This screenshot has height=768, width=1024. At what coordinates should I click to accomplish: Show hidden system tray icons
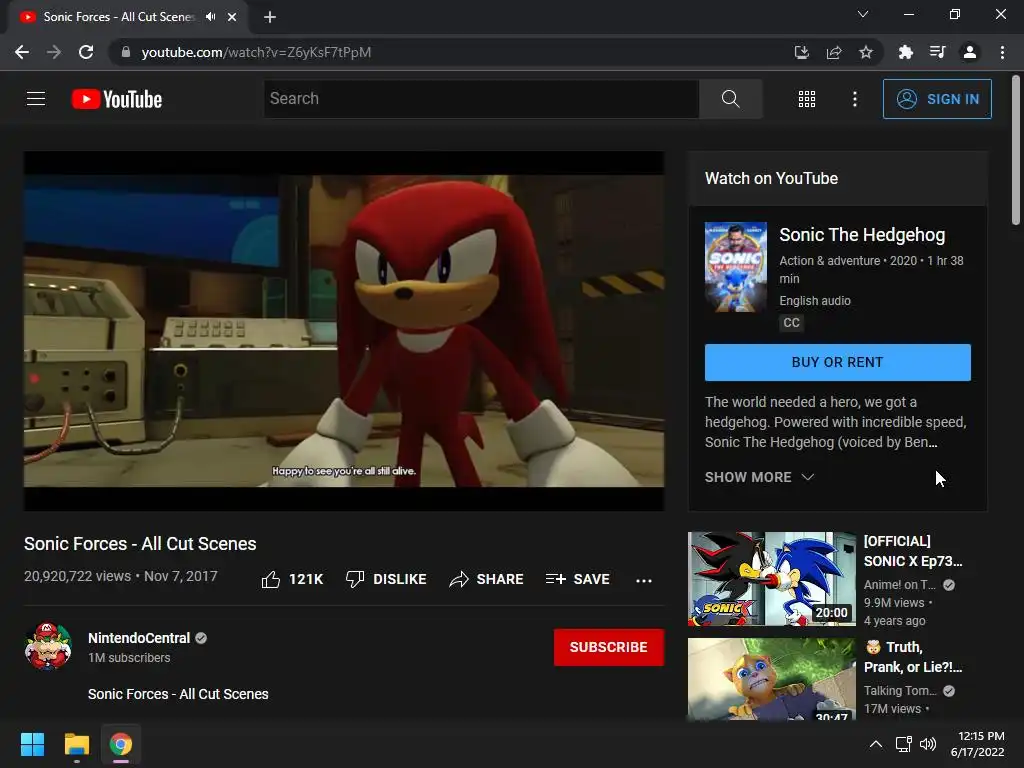(876, 744)
